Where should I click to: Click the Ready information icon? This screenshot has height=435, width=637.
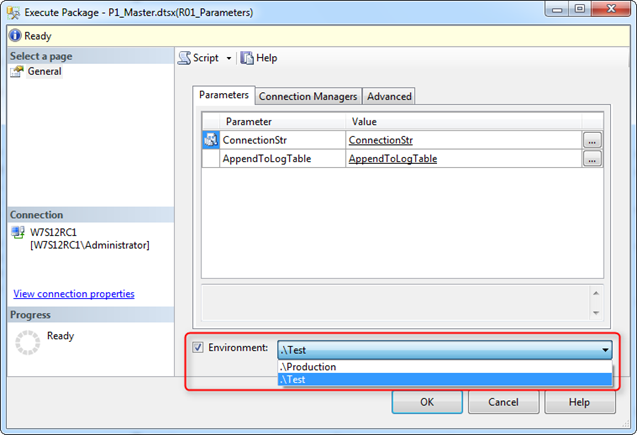coord(12,34)
